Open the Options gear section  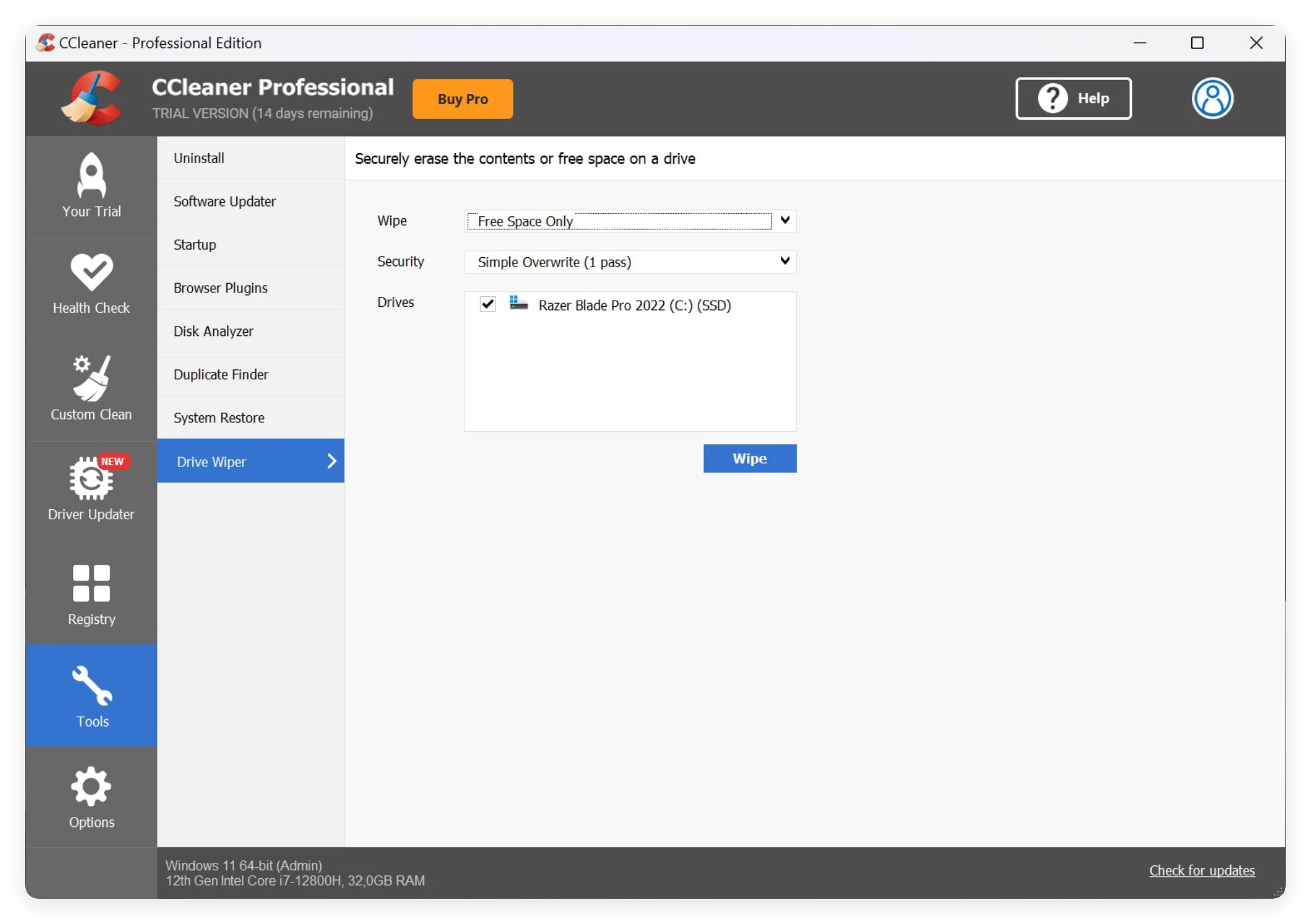click(91, 797)
